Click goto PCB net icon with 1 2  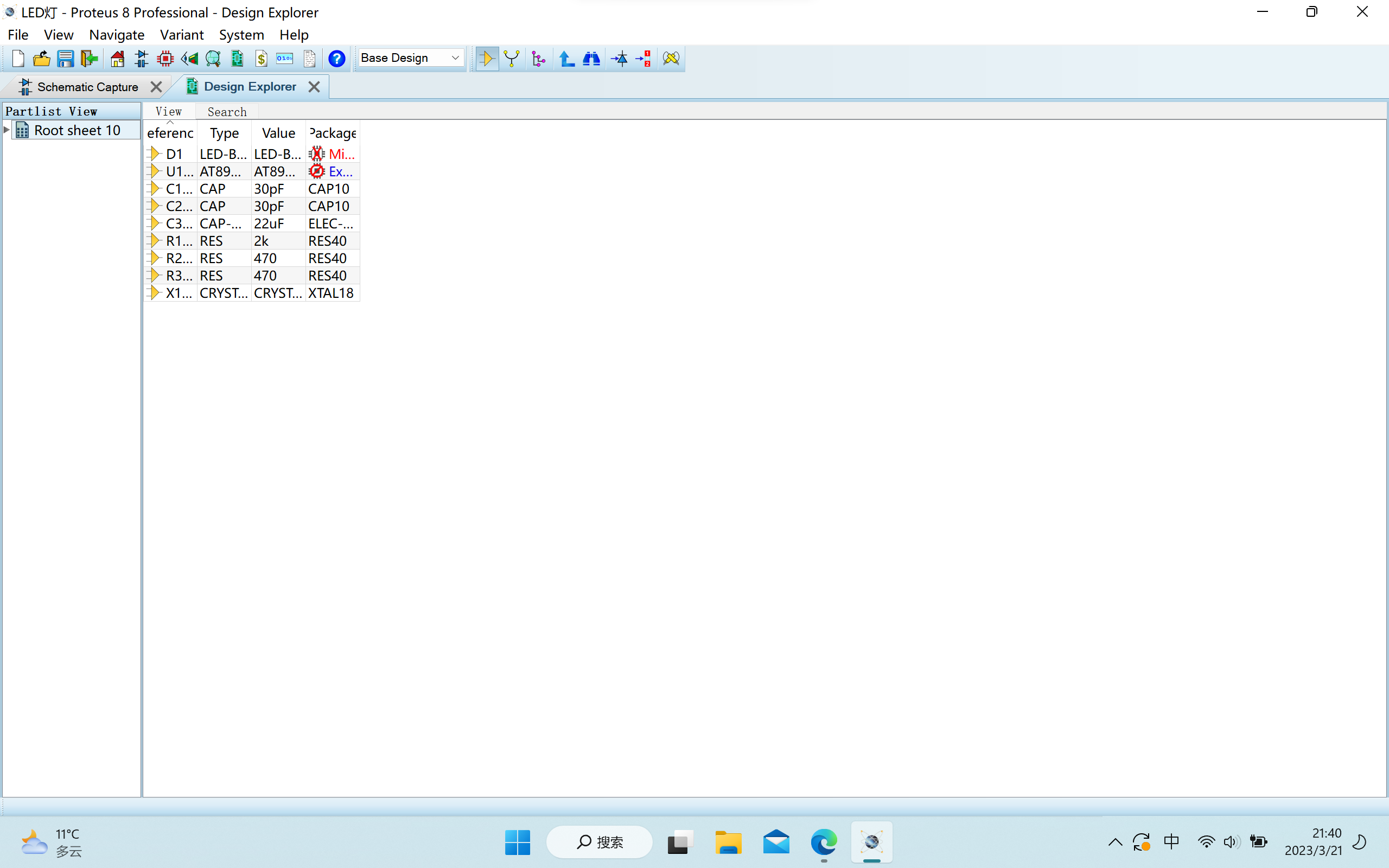(x=643, y=58)
